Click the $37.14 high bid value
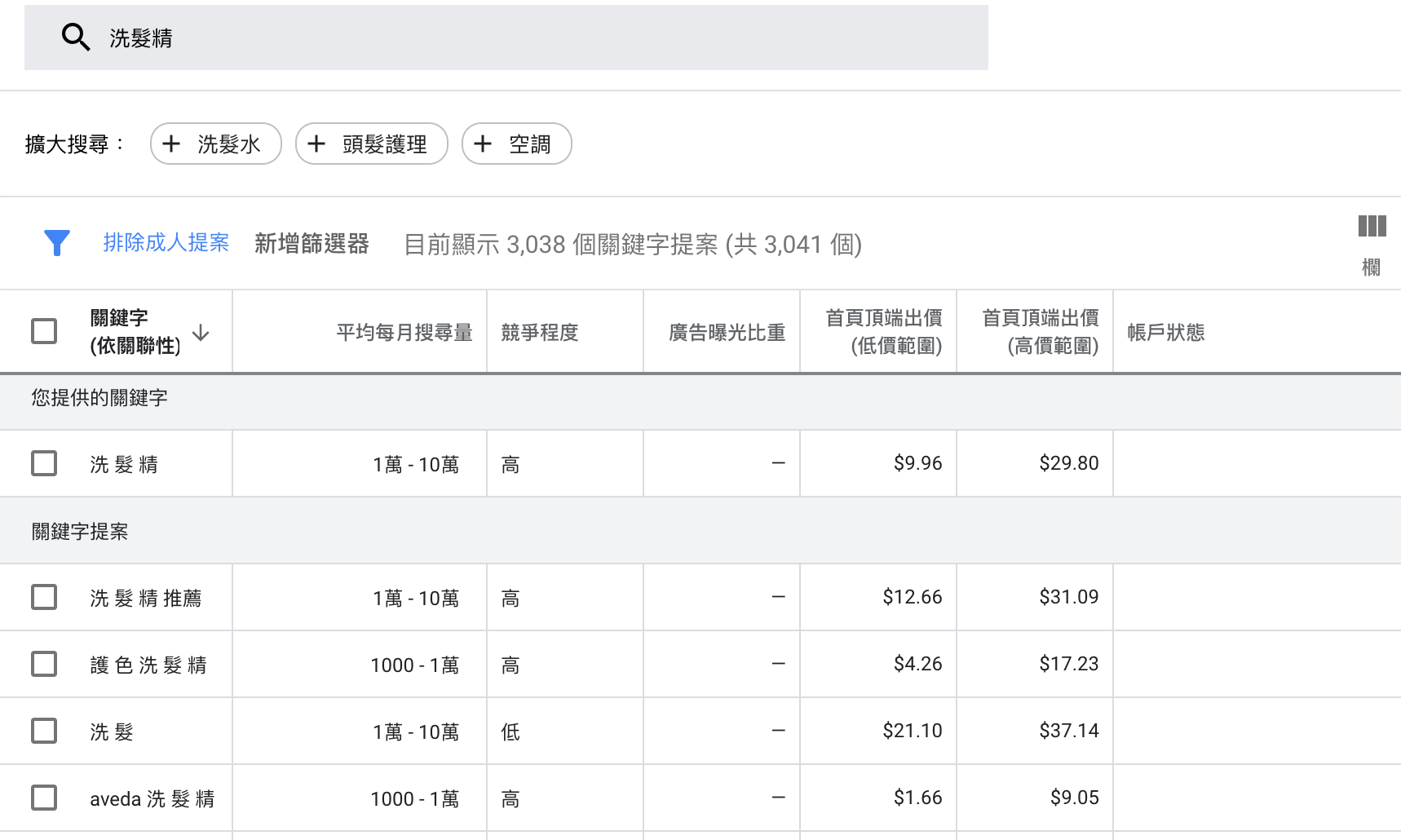Viewport: 1401px width, 840px height. pos(1069,731)
